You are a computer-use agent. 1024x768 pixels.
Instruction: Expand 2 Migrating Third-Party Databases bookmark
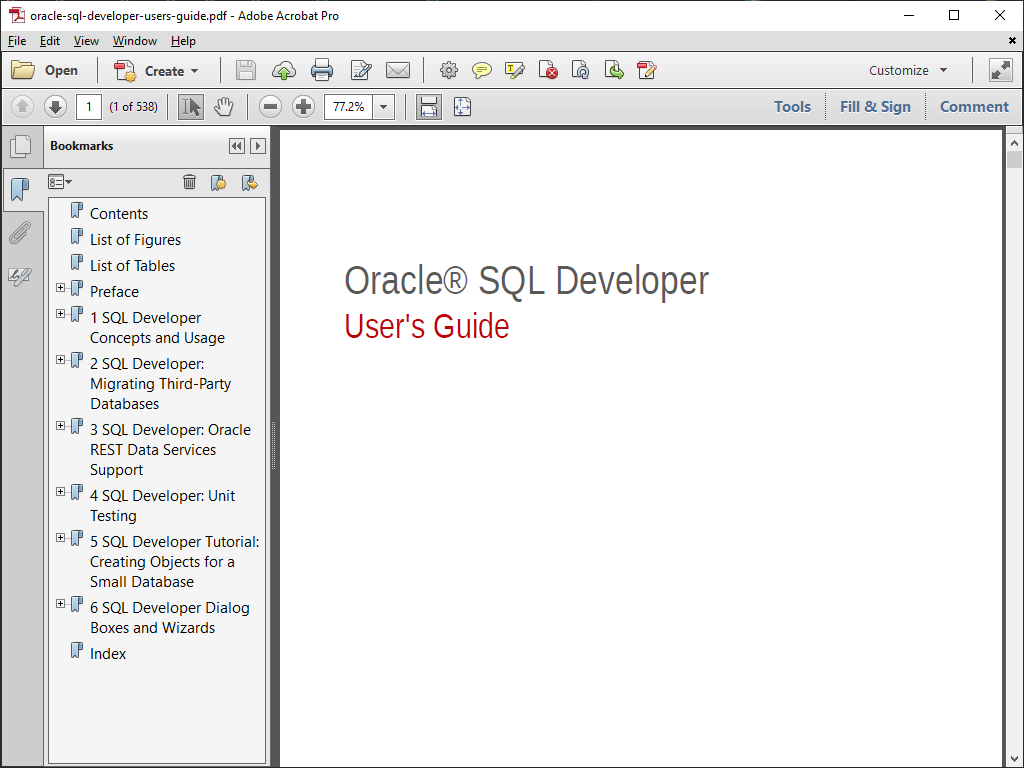click(60, 360)
